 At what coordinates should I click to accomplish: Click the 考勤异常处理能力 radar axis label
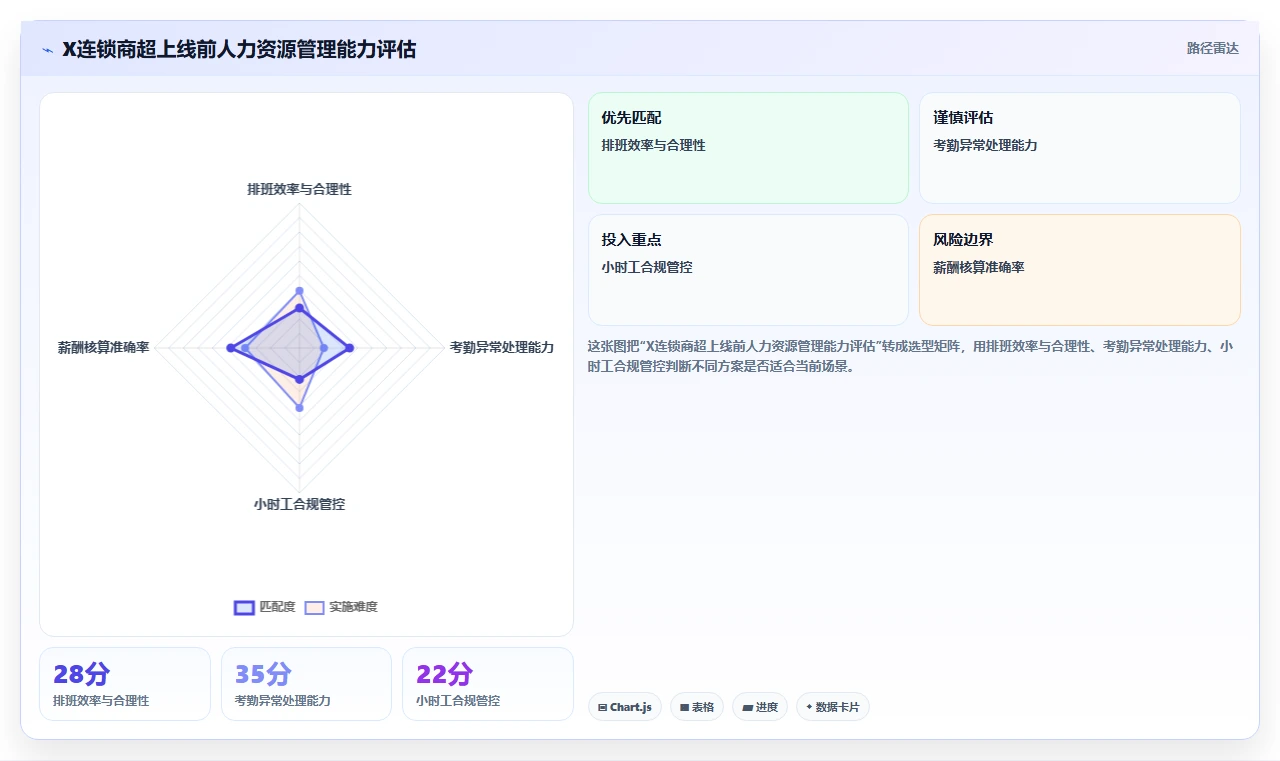[501, 348]
